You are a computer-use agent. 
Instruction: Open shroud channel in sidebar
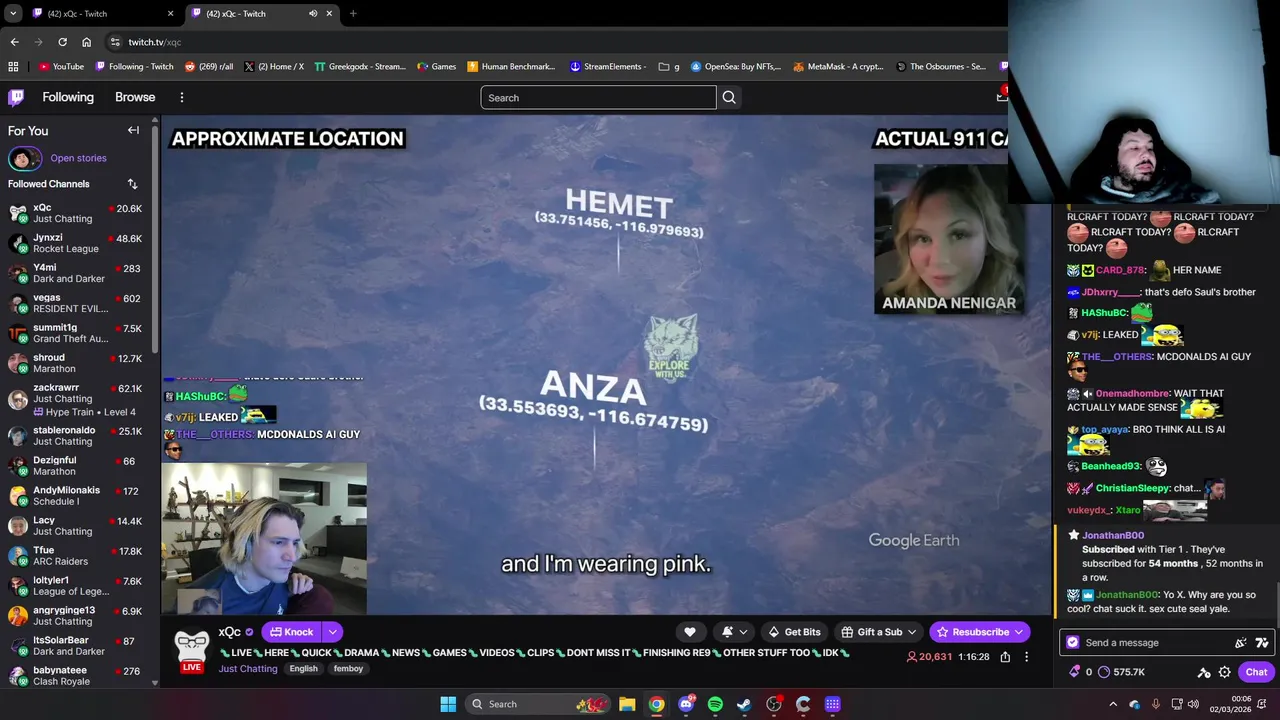point(76,363)
